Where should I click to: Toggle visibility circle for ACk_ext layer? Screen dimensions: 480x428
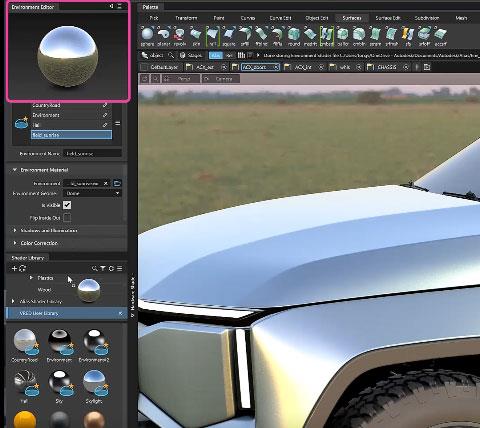pyautogui.click(x=224, y=67)
